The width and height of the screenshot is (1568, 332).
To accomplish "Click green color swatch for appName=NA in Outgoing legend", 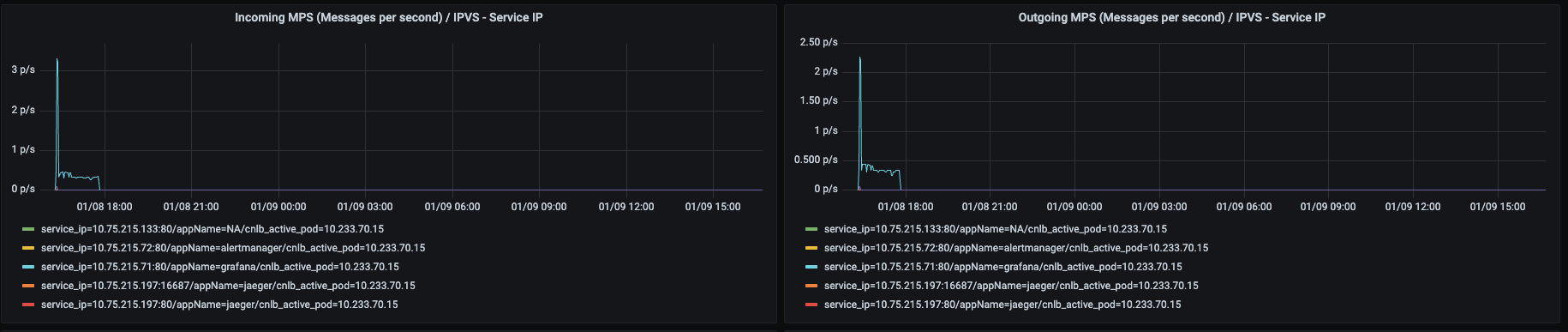I will (811, 229).
